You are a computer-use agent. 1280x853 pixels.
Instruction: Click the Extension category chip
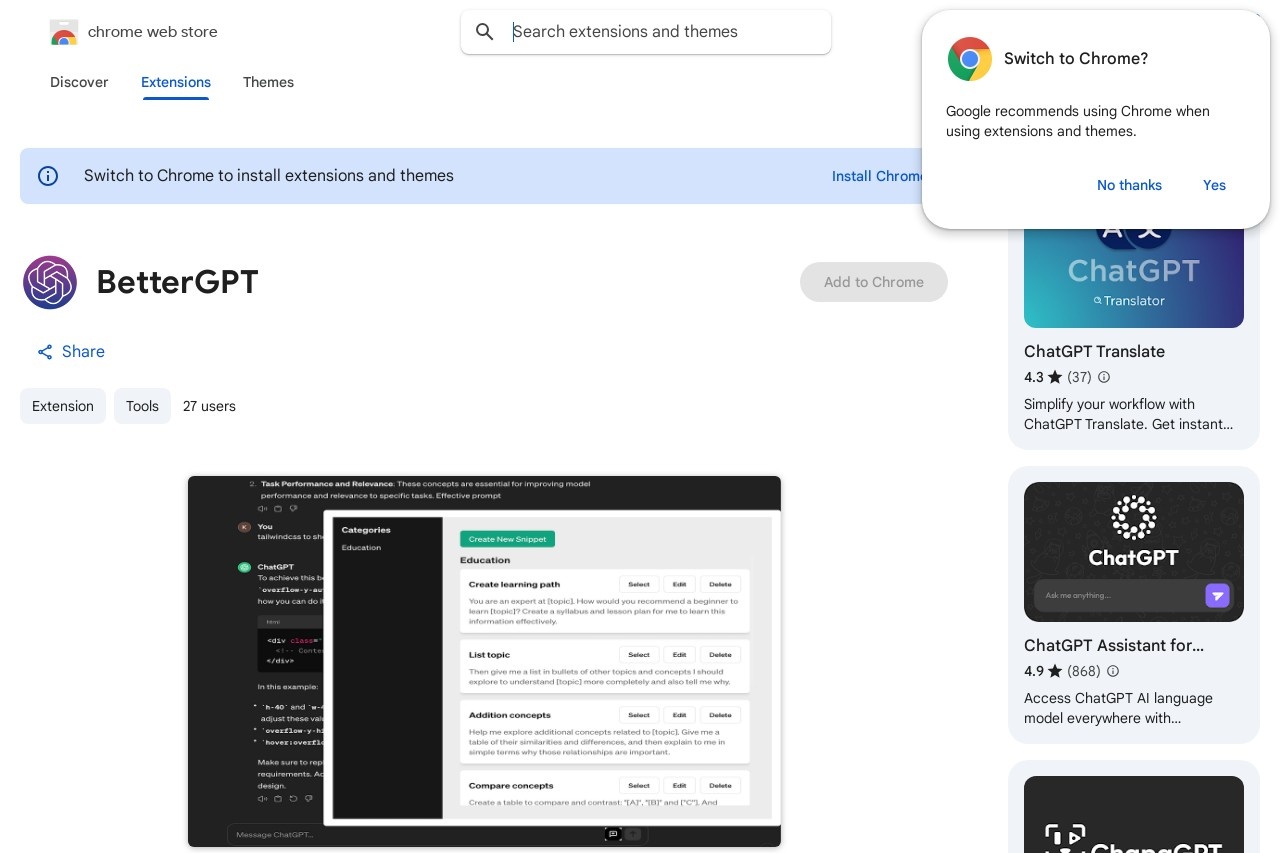[x=63, y=406]
